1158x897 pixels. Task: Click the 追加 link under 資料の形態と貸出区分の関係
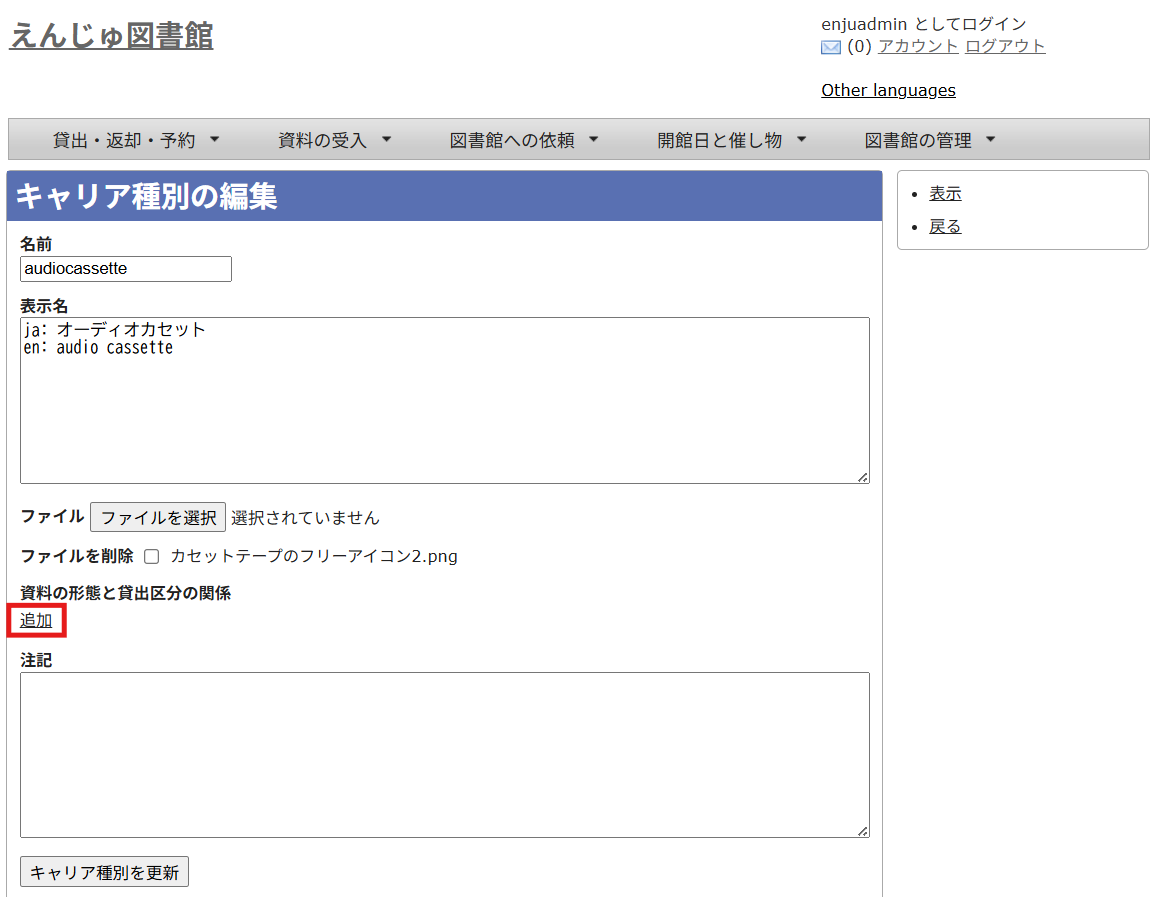pos(36,620)
